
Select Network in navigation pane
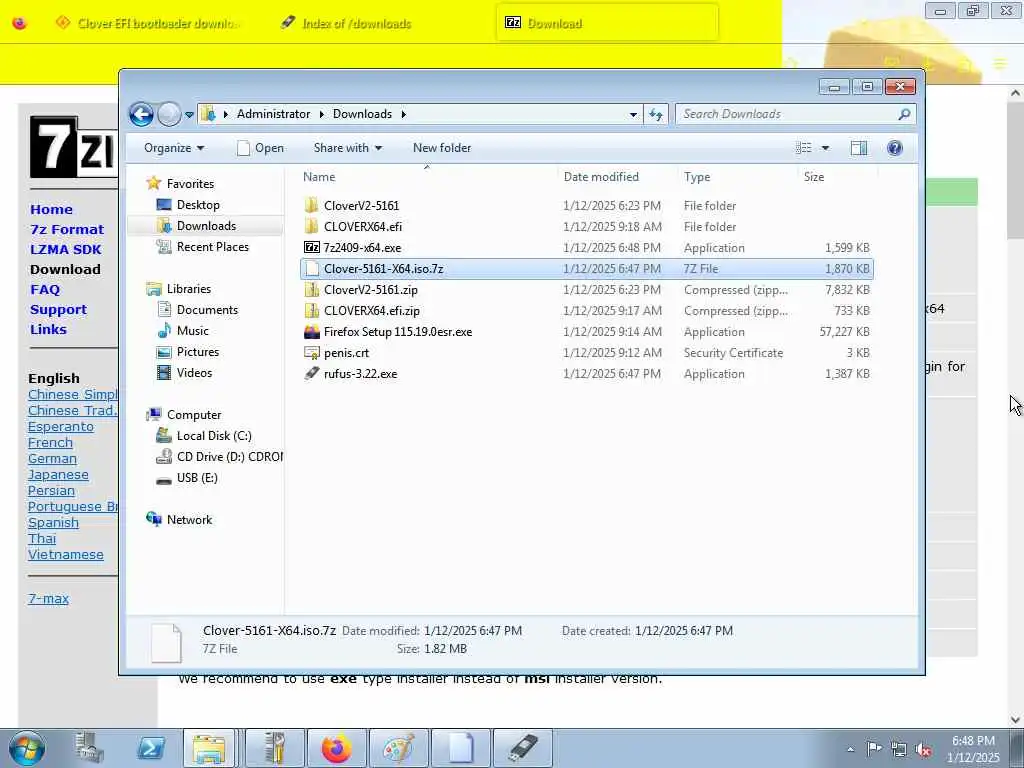pyautogui.click(x=189, y=520)
